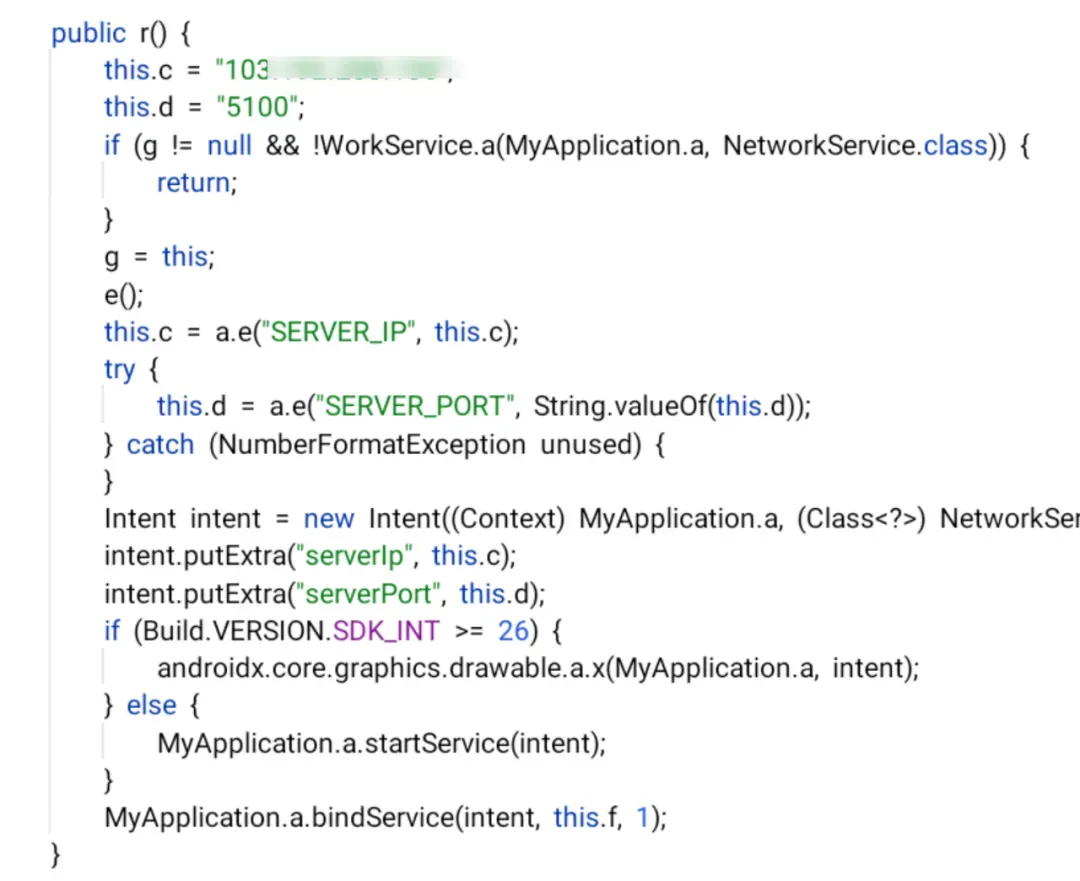The height and width of the screenshot is (881, 1080).
Task: Click the purple SDK_INT constant
Action: click(x=386, y=631)
